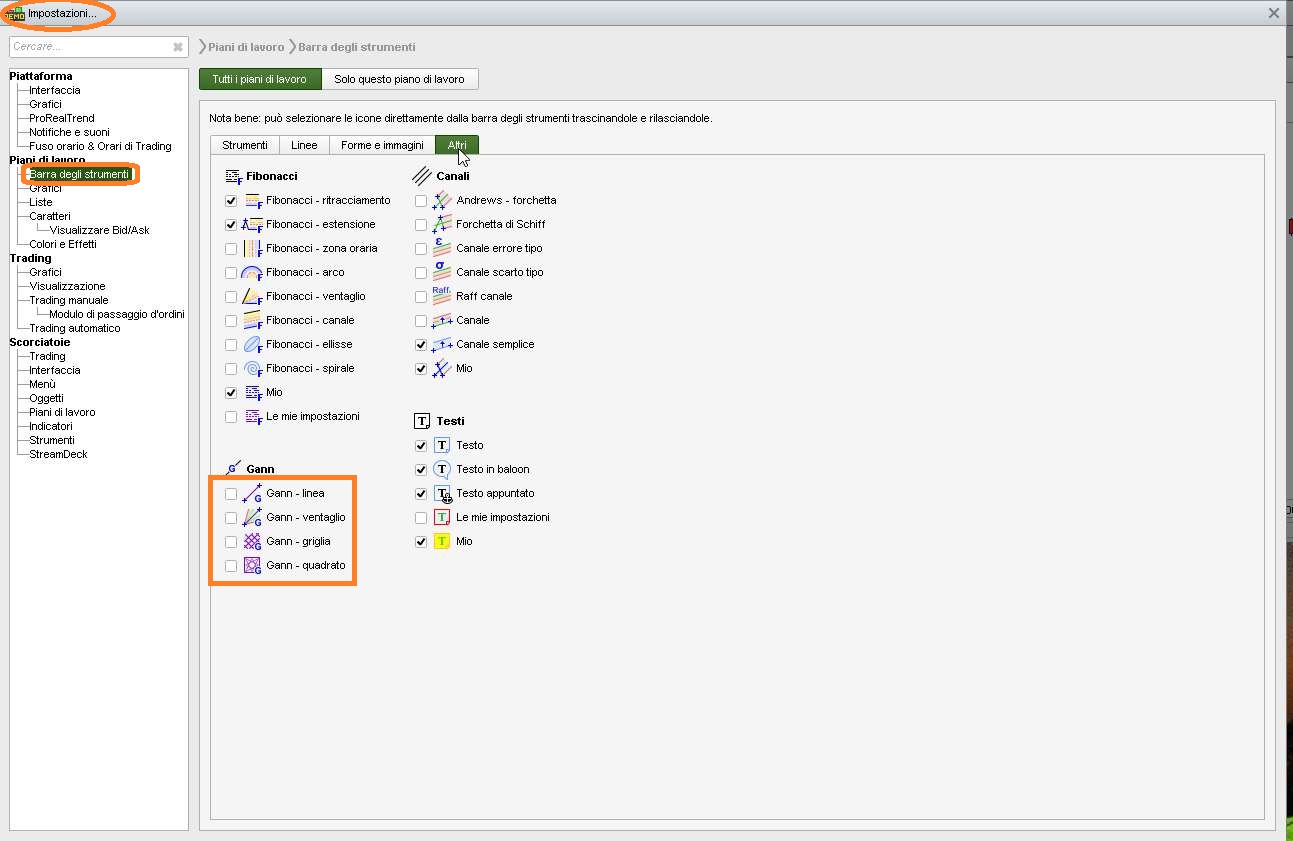
Task: Select Trading automatico tree item
Action: [x=75, y=328]
